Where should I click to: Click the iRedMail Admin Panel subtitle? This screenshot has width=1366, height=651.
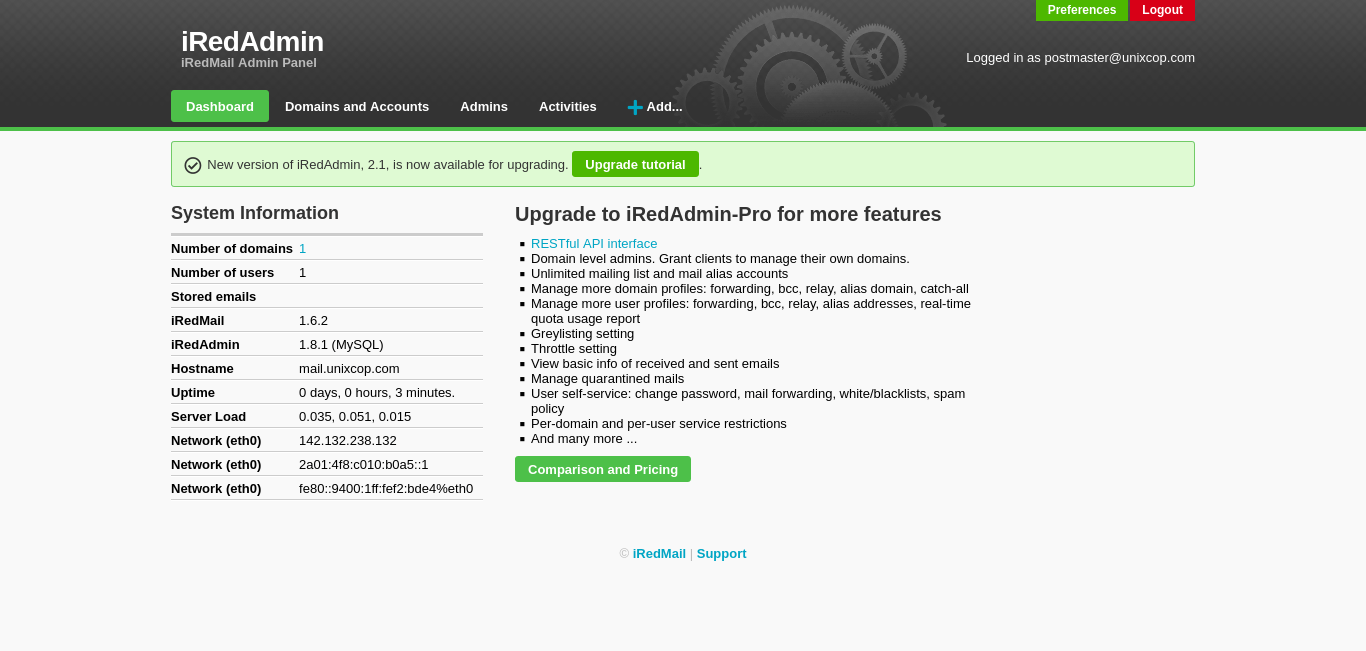[x=249, y=62]
